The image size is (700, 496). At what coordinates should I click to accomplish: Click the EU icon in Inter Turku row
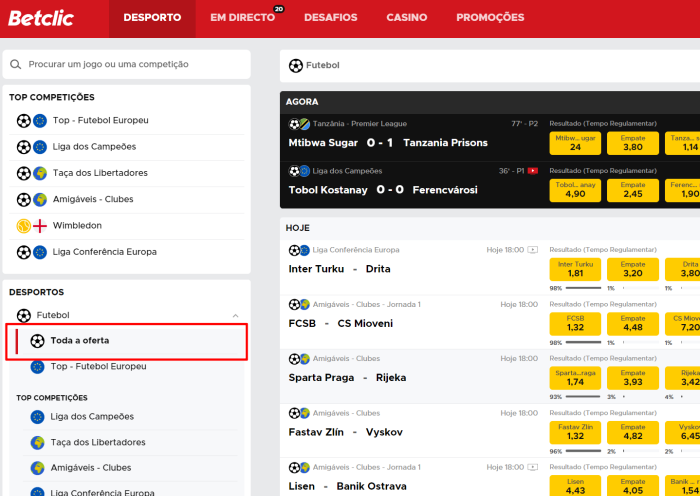point(305,250)
